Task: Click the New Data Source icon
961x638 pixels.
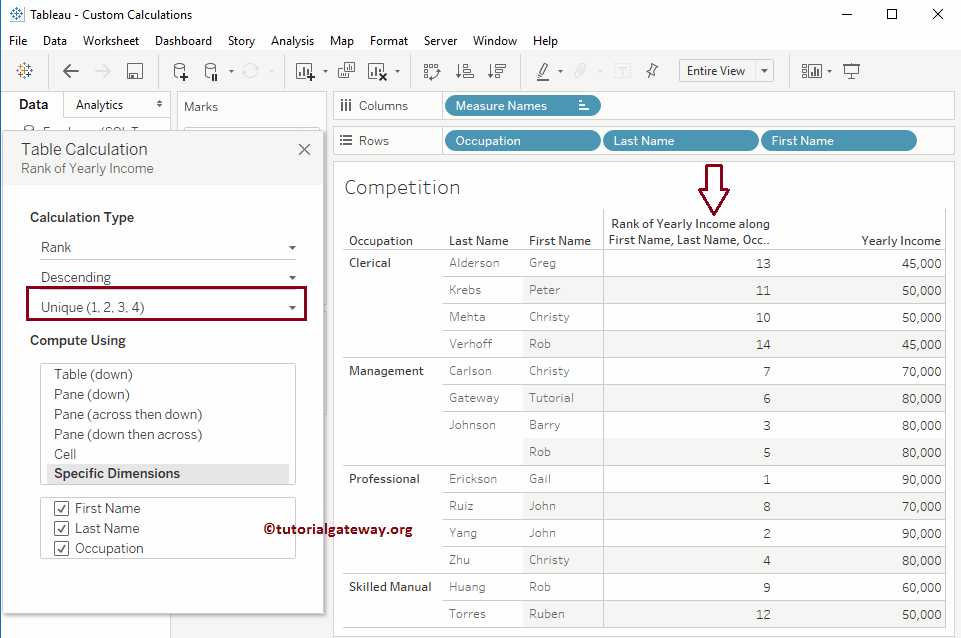Action: pos(180,71)
